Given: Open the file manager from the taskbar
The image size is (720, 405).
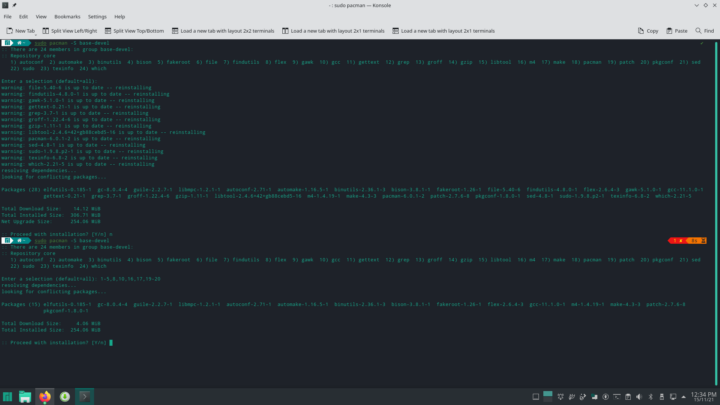Looking at the screenshot, I should (x=25, y=397).
